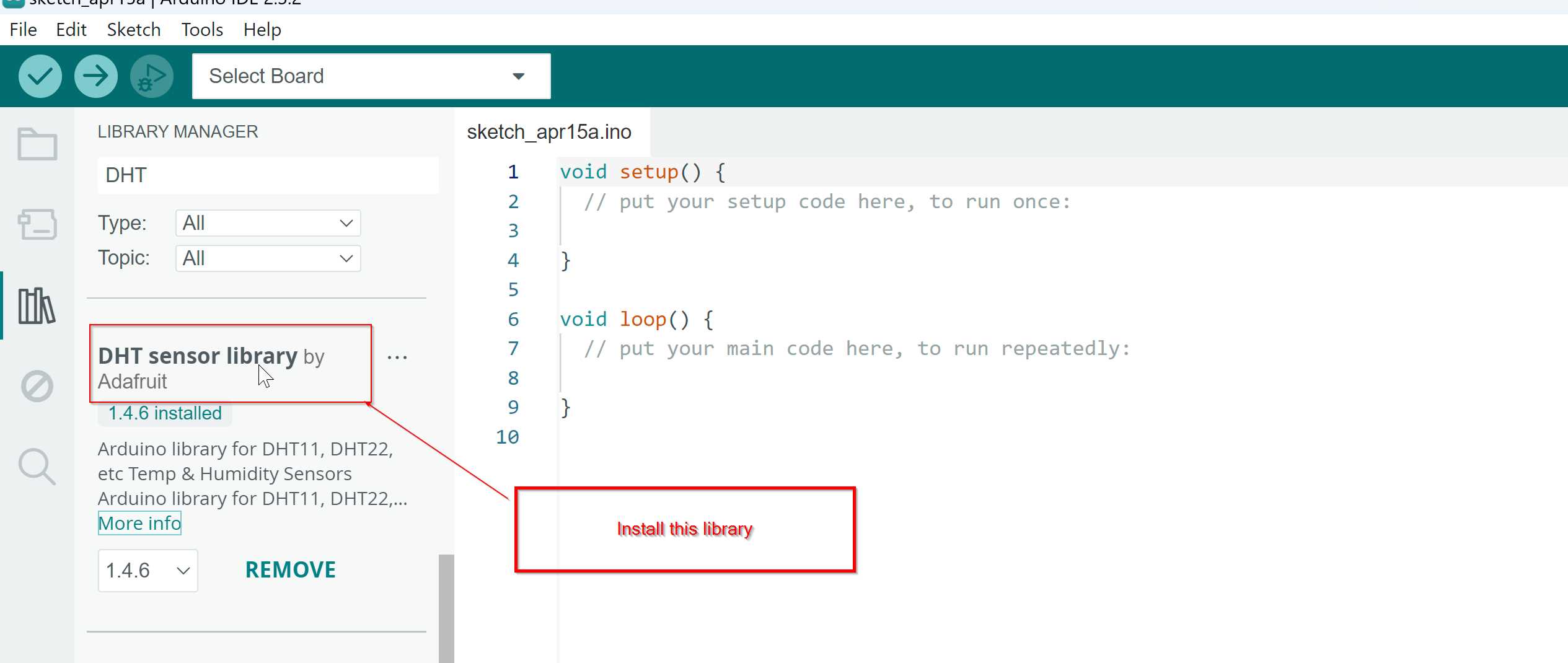Open the three-dots menu for DHT sensor library
The image size is (1568, 663).
point(397,358)
